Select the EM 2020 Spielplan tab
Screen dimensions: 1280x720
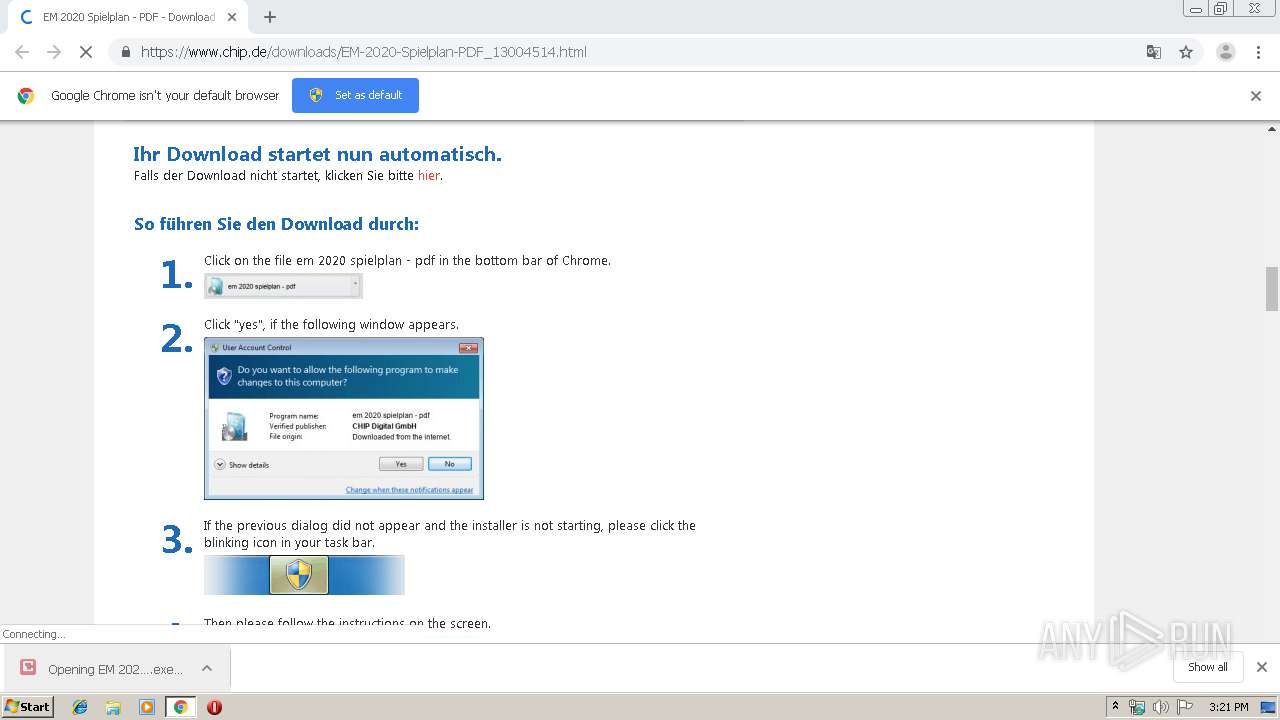point(128,17)
